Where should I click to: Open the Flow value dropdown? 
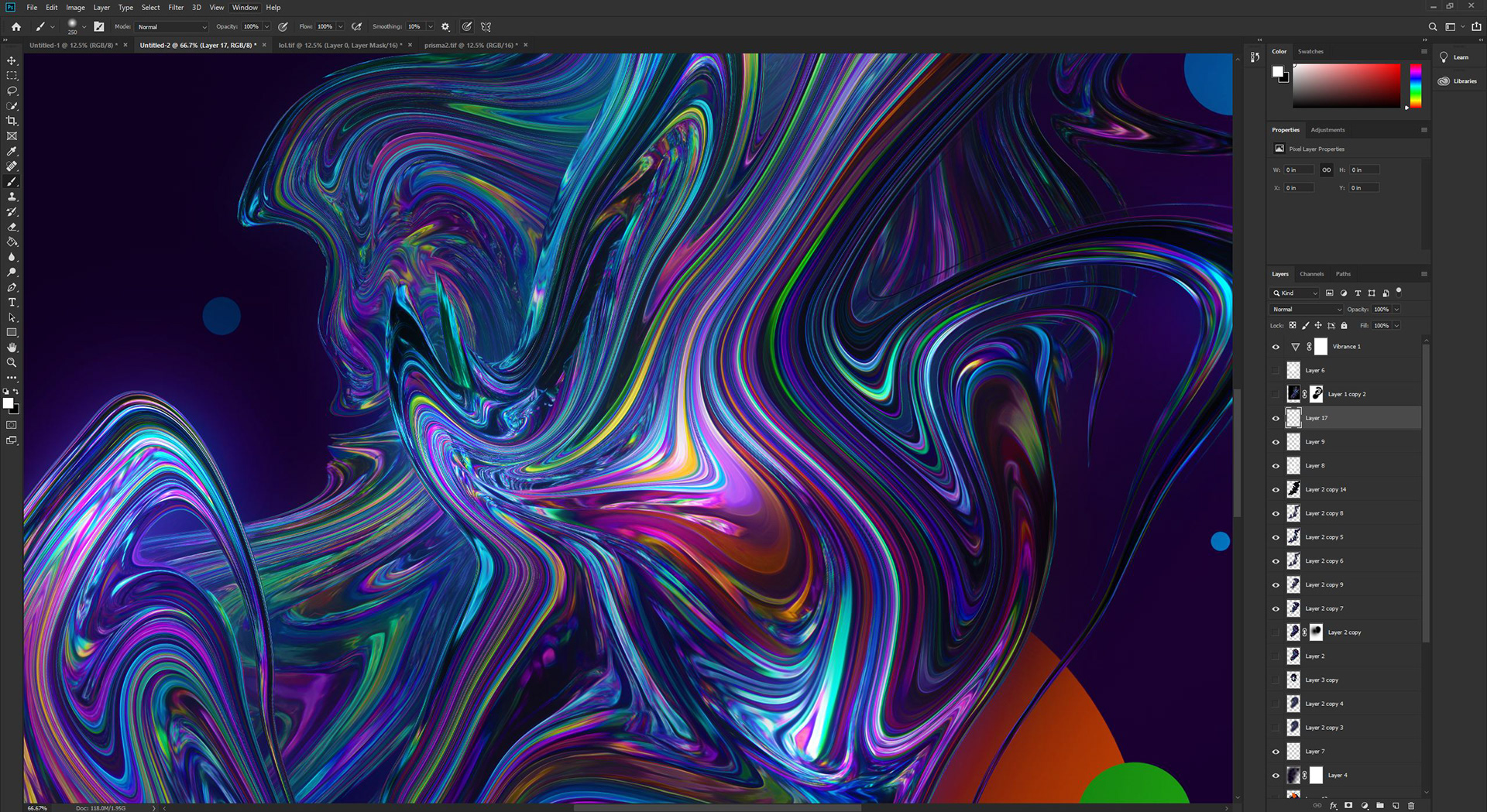point(341,26)
